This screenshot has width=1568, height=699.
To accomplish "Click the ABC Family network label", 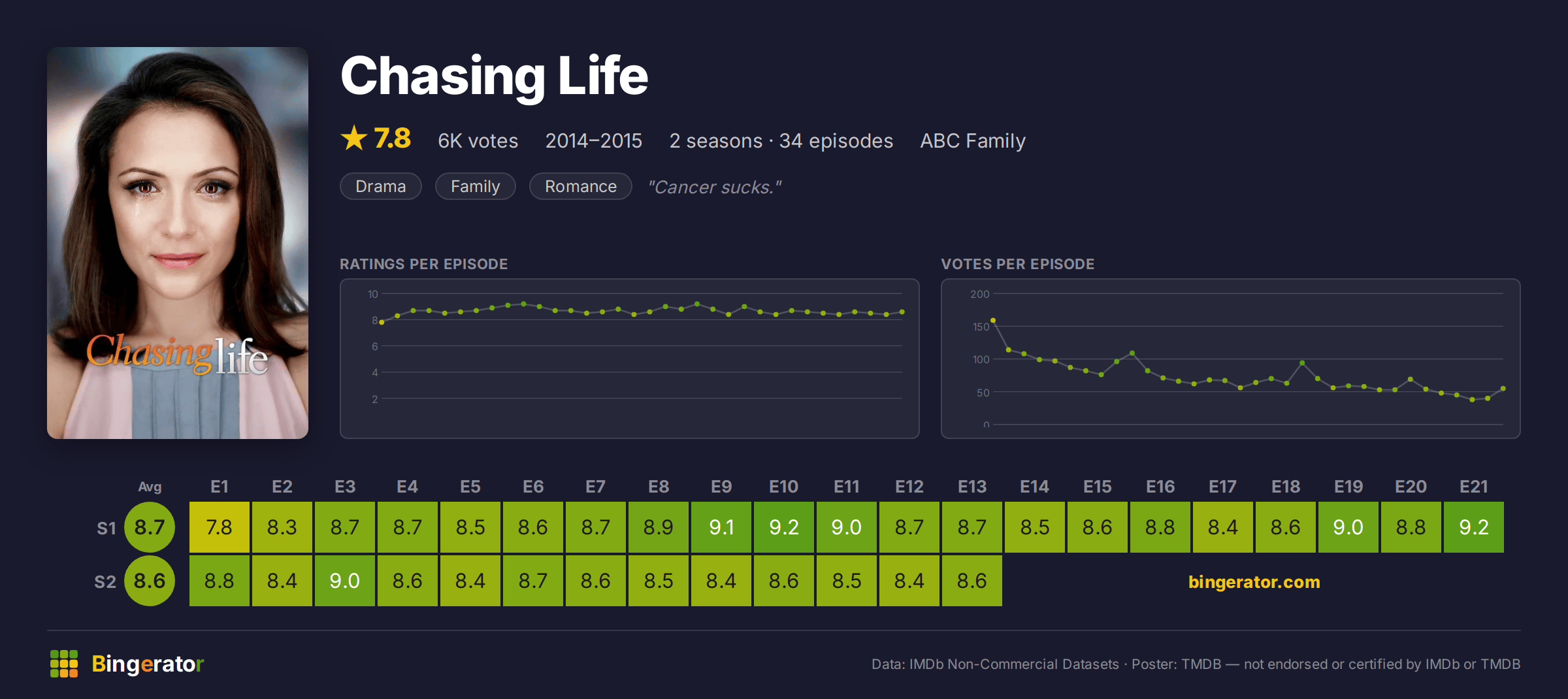I will pos(973,140).
